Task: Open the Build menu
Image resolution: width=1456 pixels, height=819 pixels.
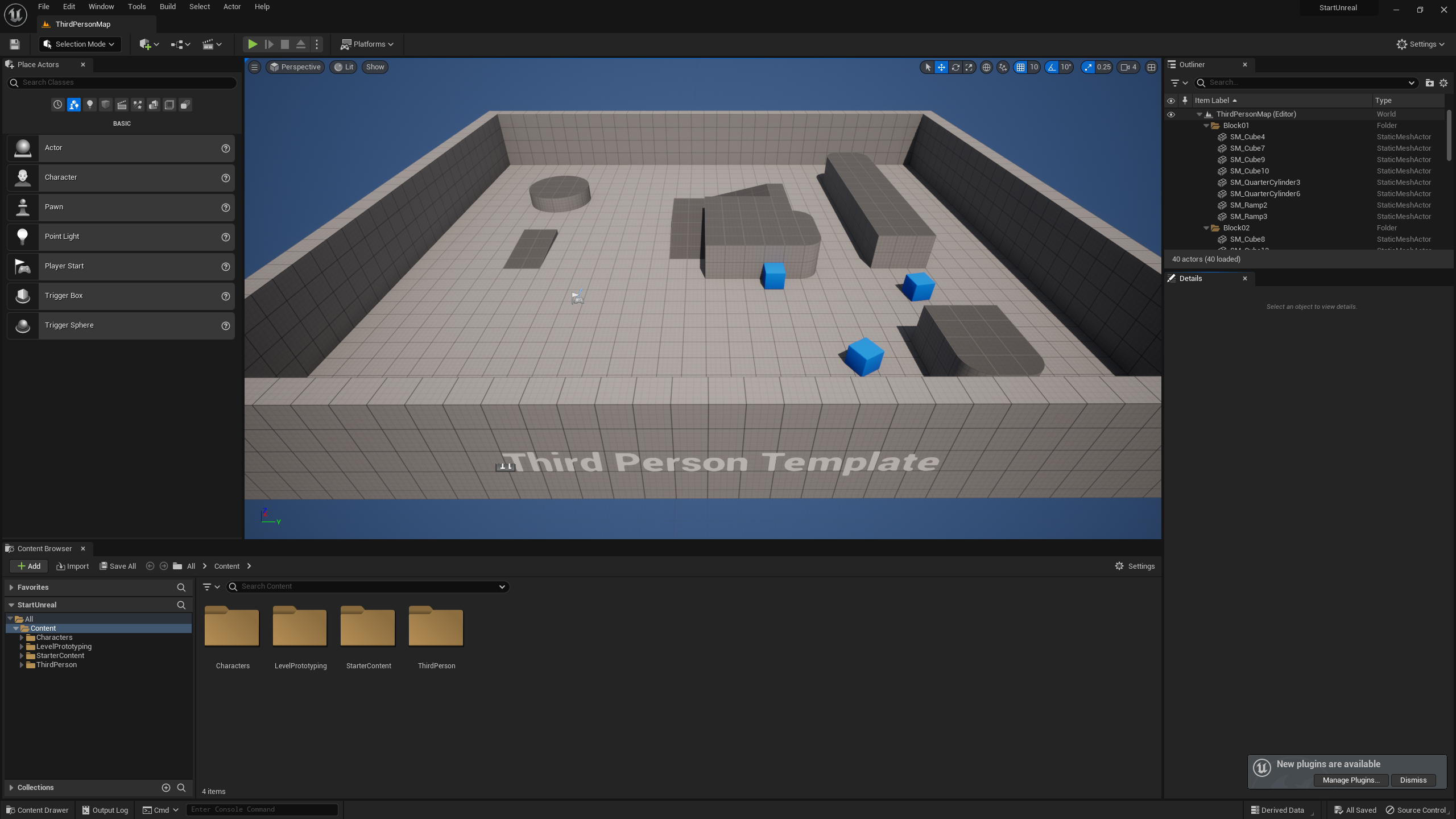Action: [167, 7]
